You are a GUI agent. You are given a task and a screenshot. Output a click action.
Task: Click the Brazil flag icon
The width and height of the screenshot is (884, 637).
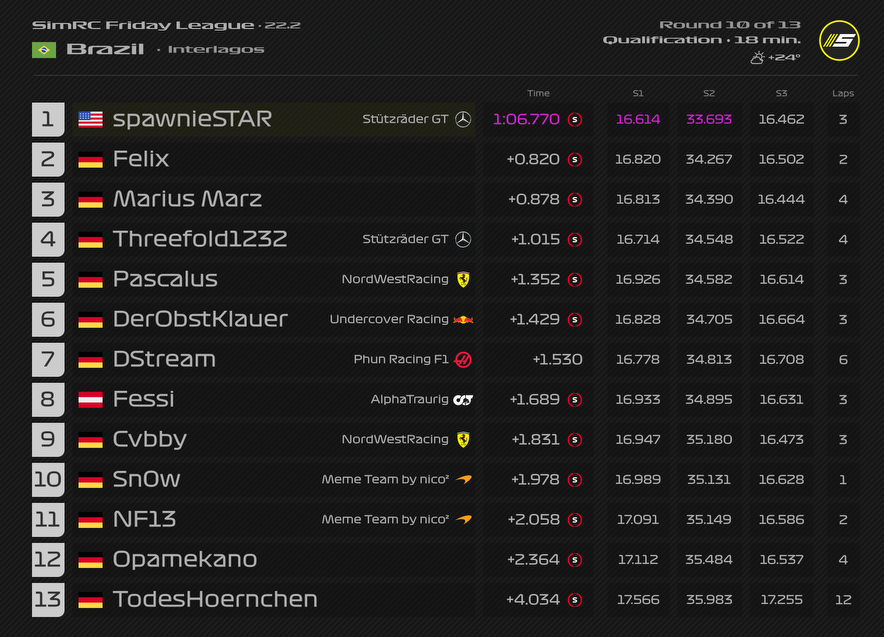pyautogui.click(x=44, y=49)
